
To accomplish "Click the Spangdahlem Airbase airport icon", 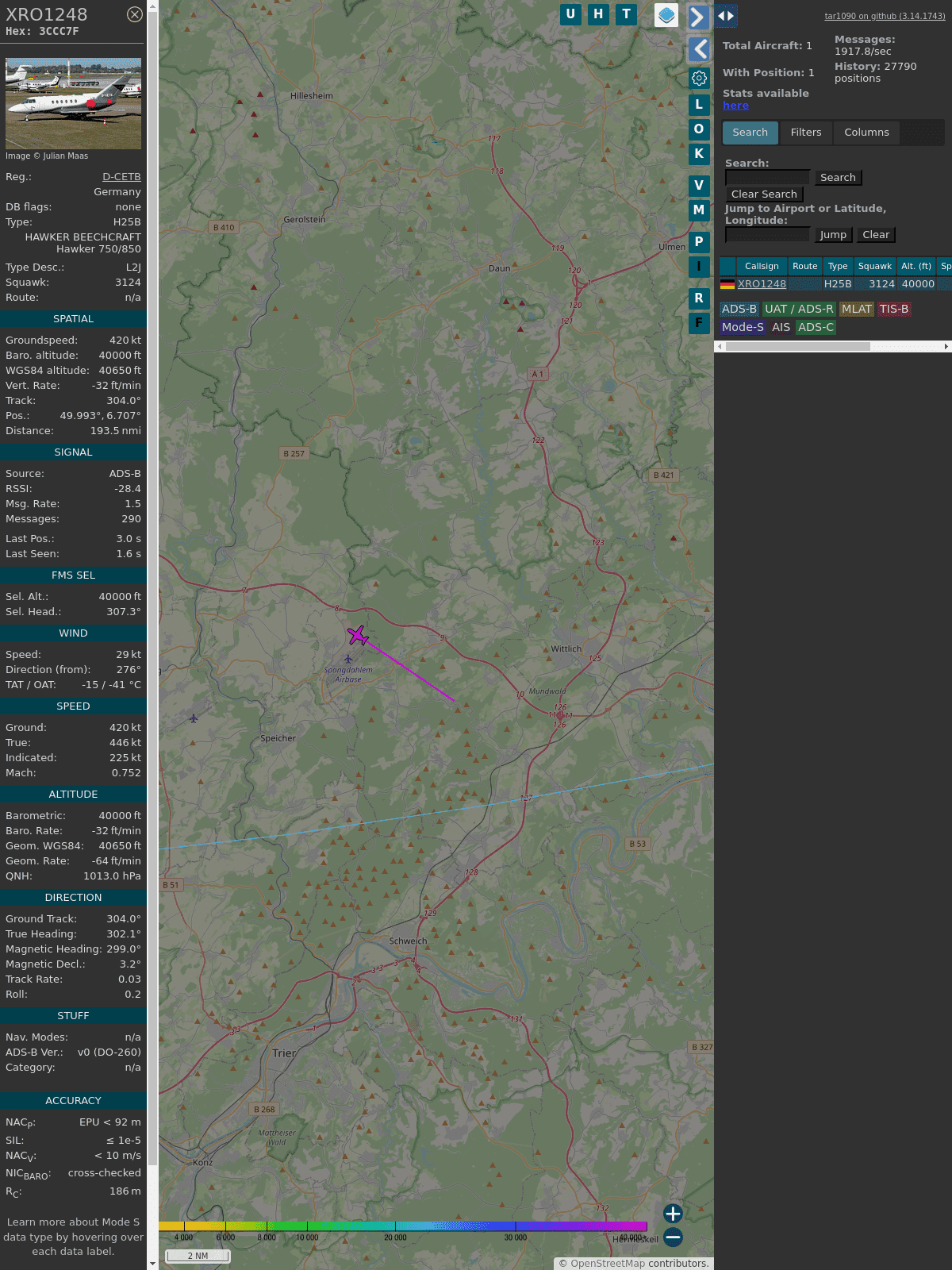I will (348, 659).
